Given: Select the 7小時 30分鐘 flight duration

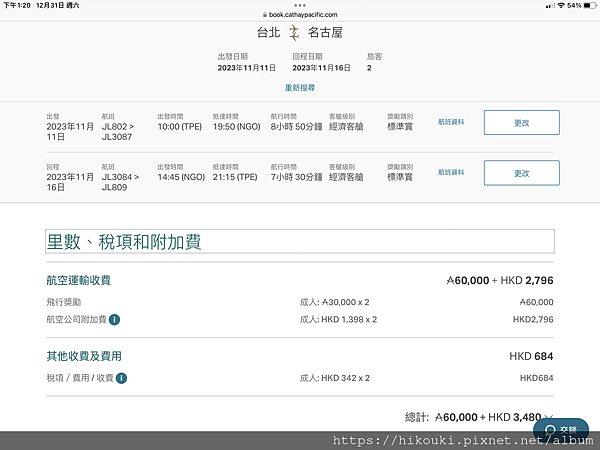Looking at the screenshot, I should tap(297, 177).
